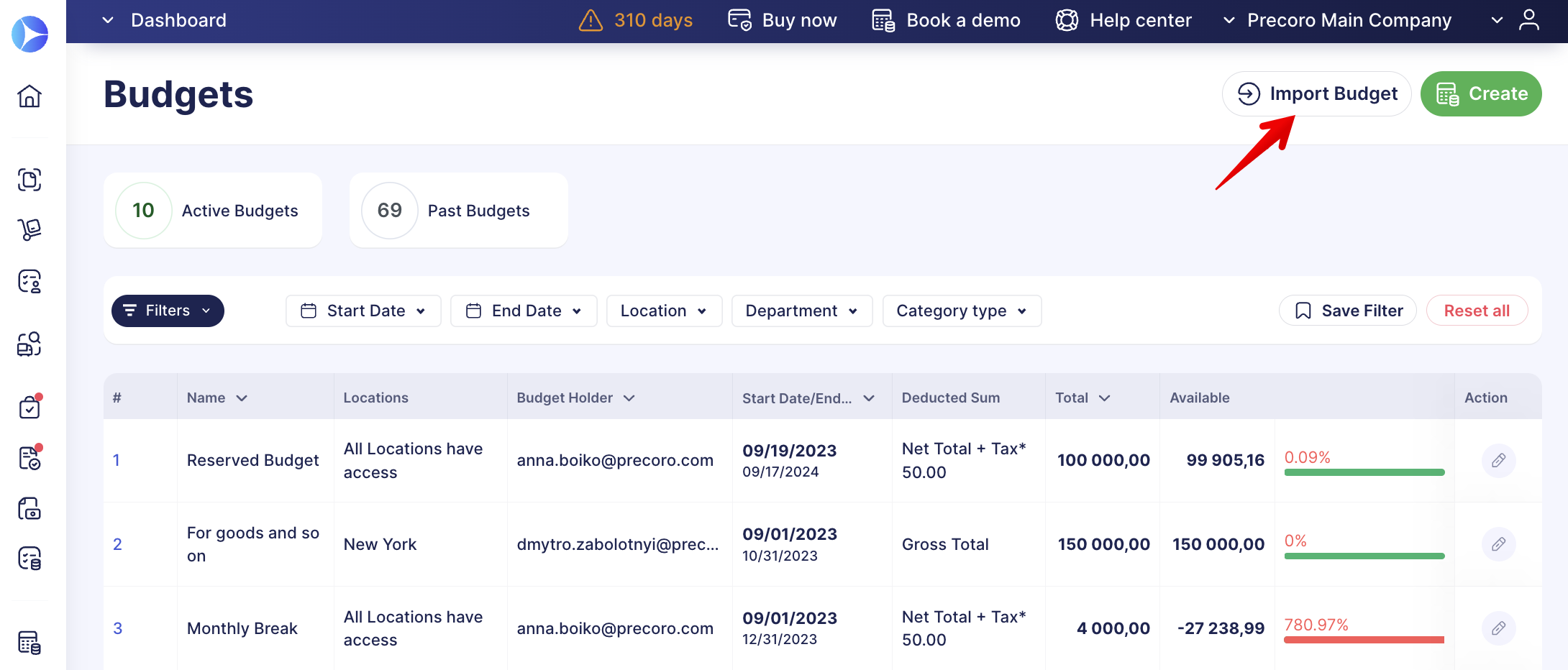Edit the Monthly Break budget pencil icon

click(x=1498, y=628)
